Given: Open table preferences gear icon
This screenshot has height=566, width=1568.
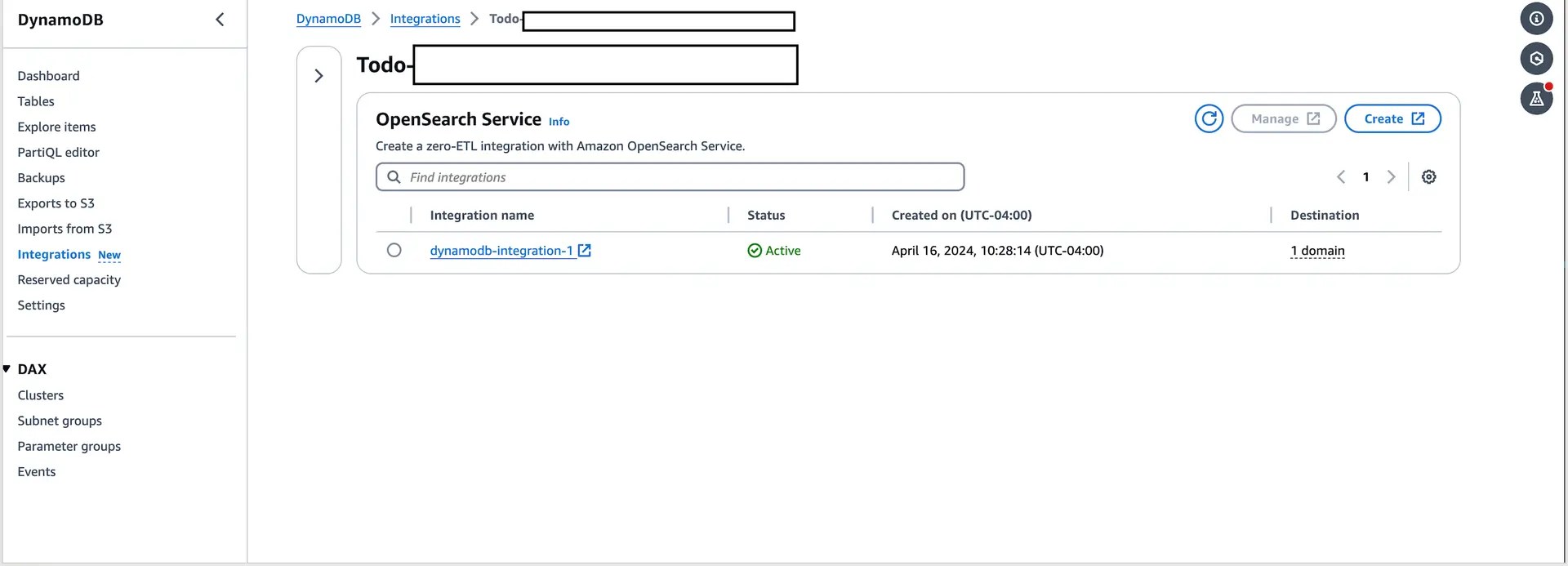Looking at the screenshot, I should coord(1428,177).
